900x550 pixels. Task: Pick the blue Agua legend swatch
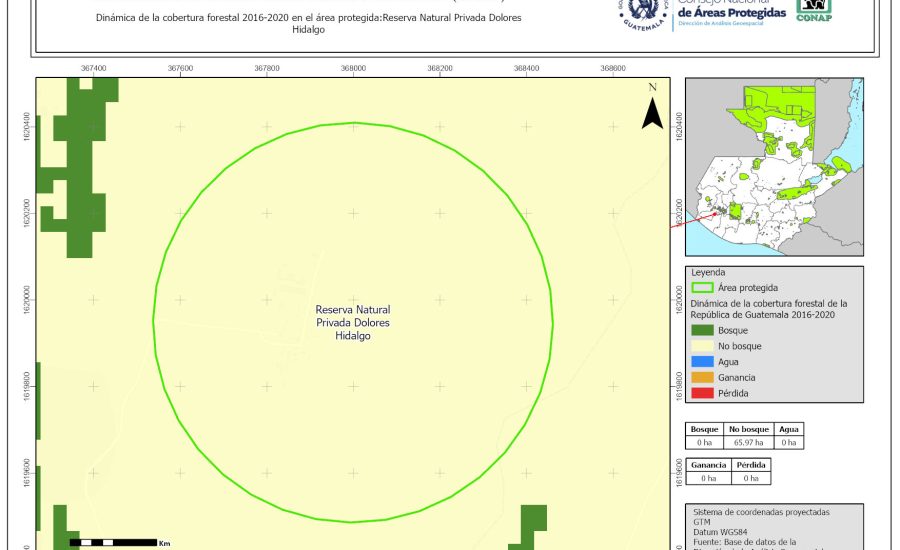703,362
